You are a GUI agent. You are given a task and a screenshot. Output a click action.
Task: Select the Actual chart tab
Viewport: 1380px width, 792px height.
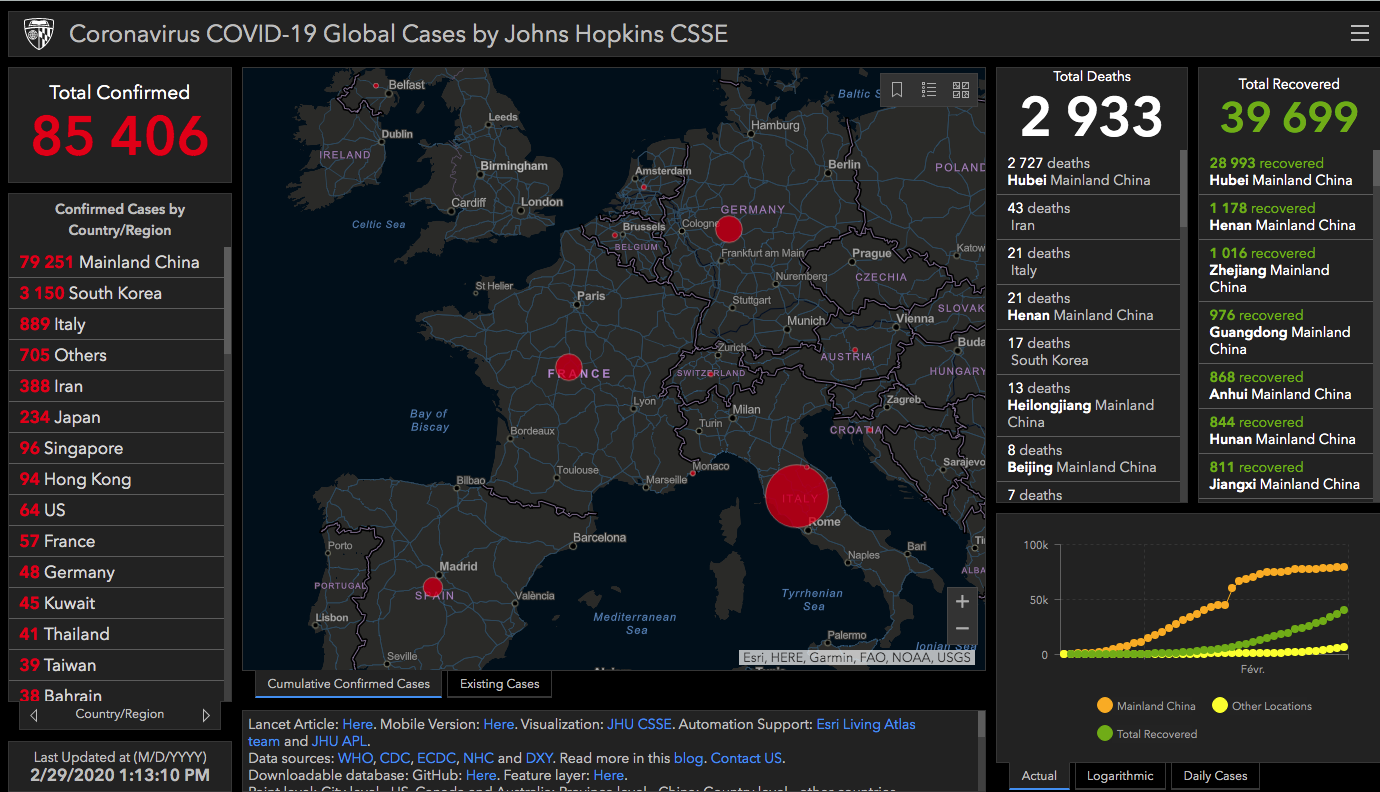tap(1039, 776)
